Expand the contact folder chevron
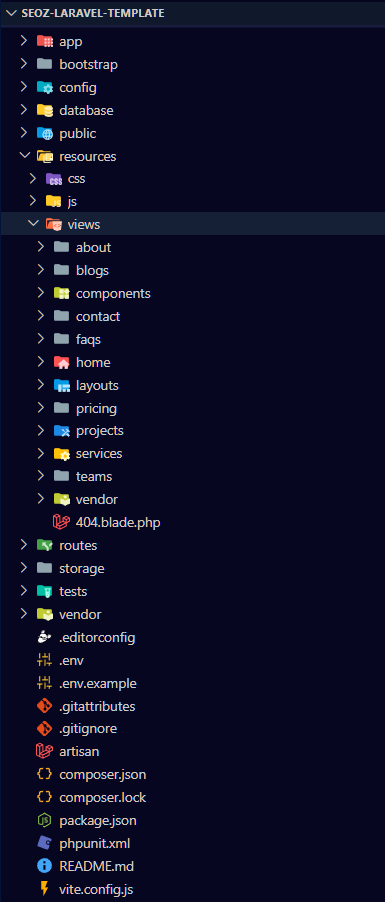The height and width of the screenshot is (902, 385). (x=40, y=316)
